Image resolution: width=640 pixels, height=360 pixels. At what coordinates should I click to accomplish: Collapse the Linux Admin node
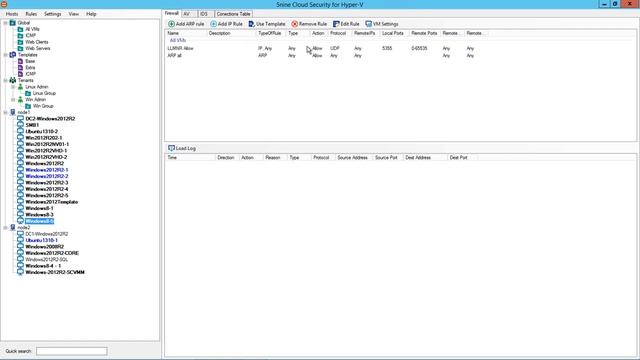pyautogui.click(x=13, y=87)
